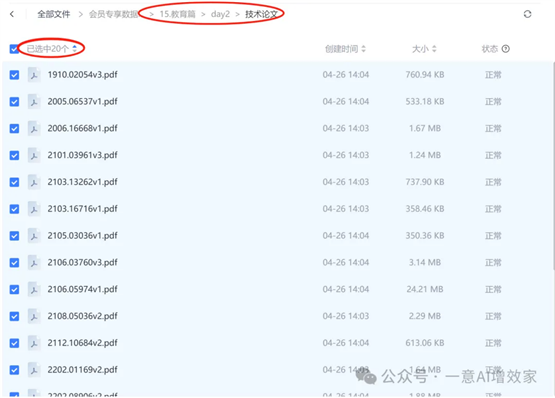Open file 2103.13262v1.pdf
Viewport: 555px width, 398px height.
(x=82, y=182)
